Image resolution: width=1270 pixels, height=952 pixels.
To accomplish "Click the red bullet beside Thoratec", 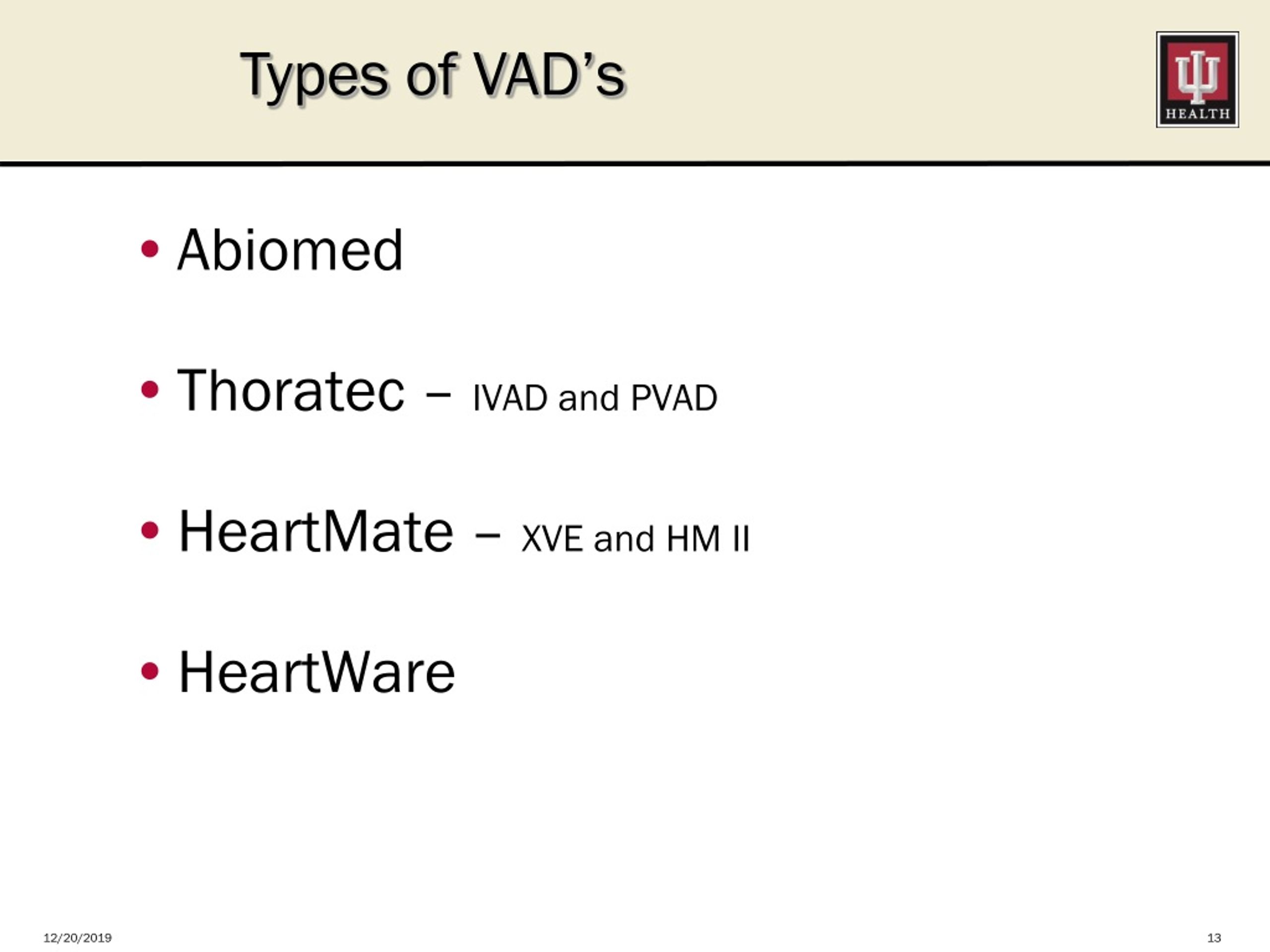I will point(149,390).
